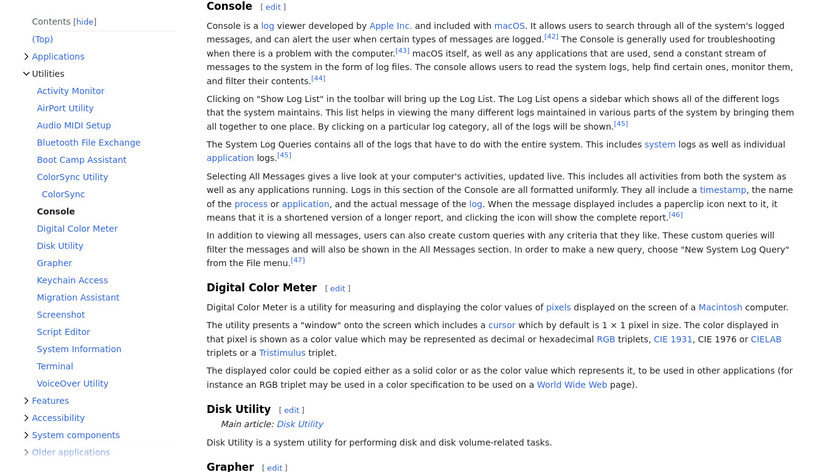Follow the 'timestamp' link

pos(723,190)
